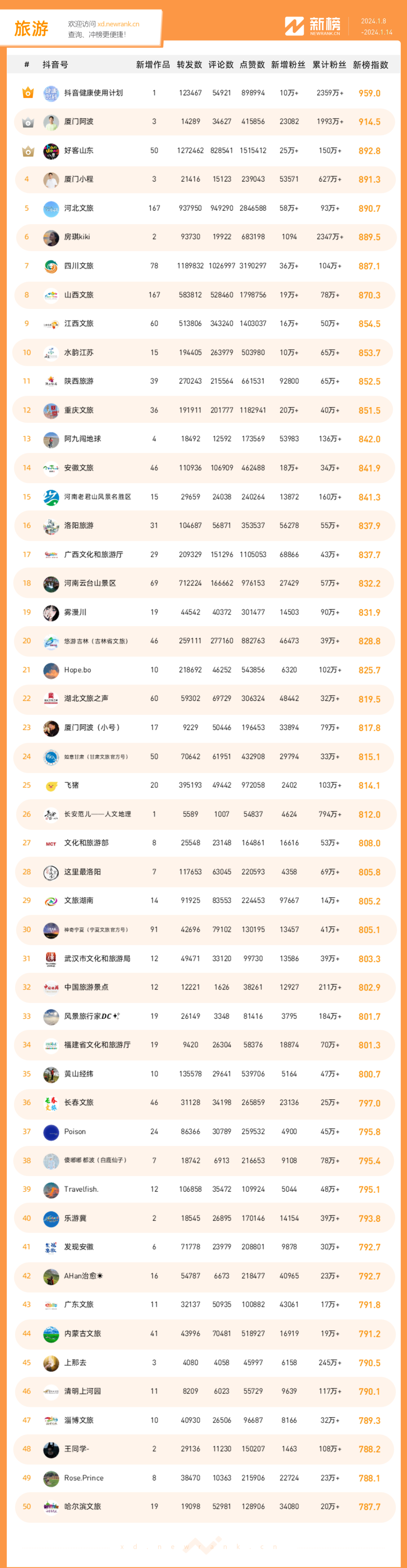Click the 旅游 category title

(31, 28)
